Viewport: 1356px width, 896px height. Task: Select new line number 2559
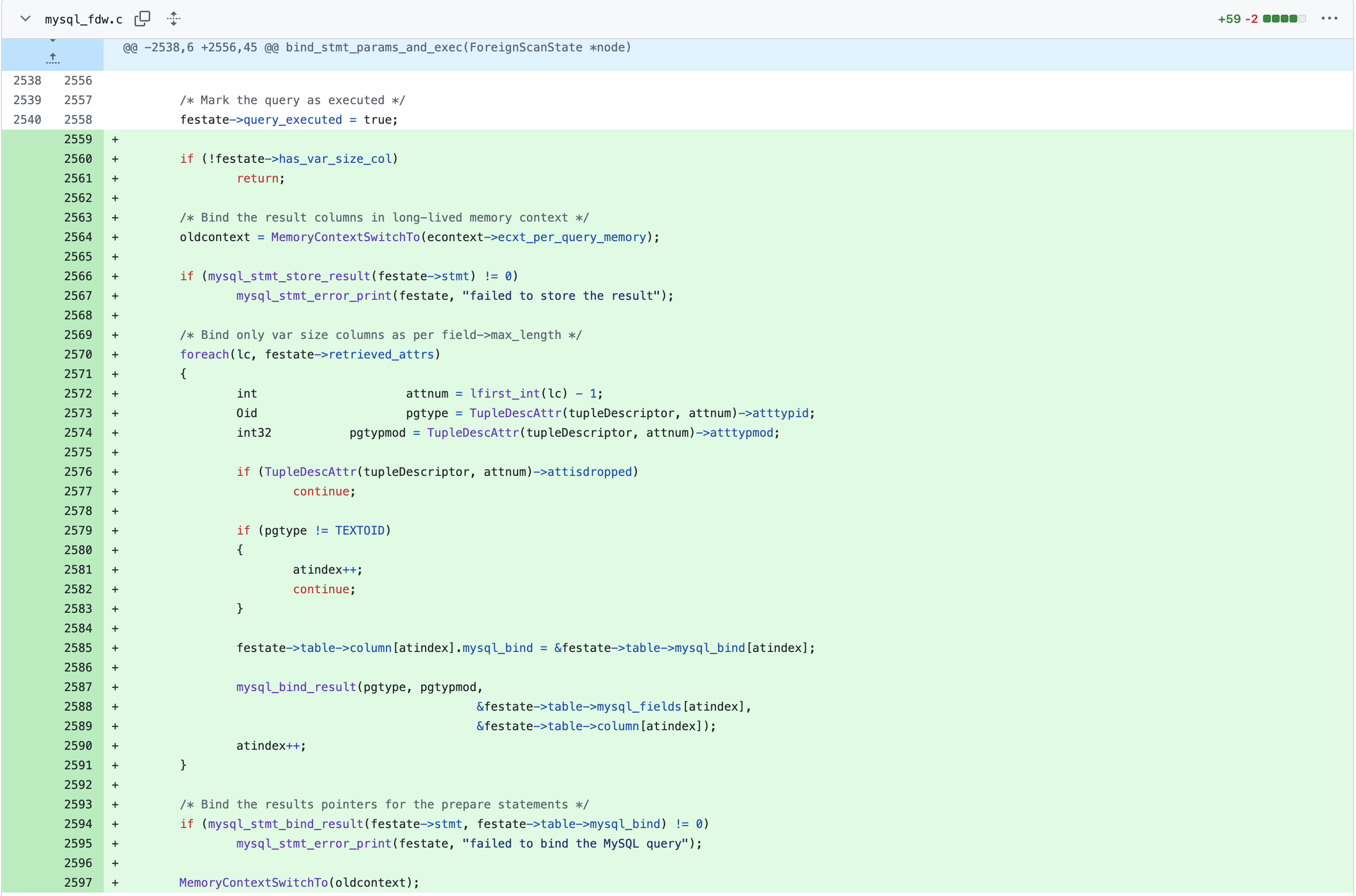point(78,139)
